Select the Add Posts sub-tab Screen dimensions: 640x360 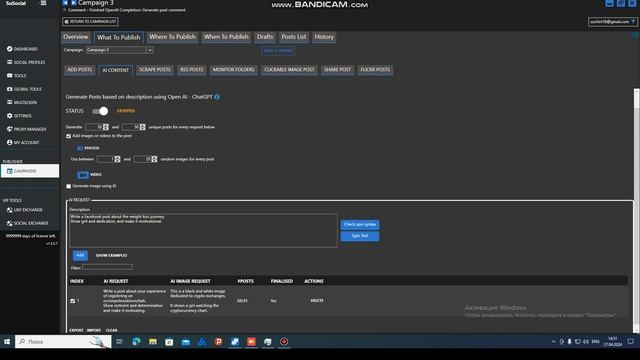point(80,70)
